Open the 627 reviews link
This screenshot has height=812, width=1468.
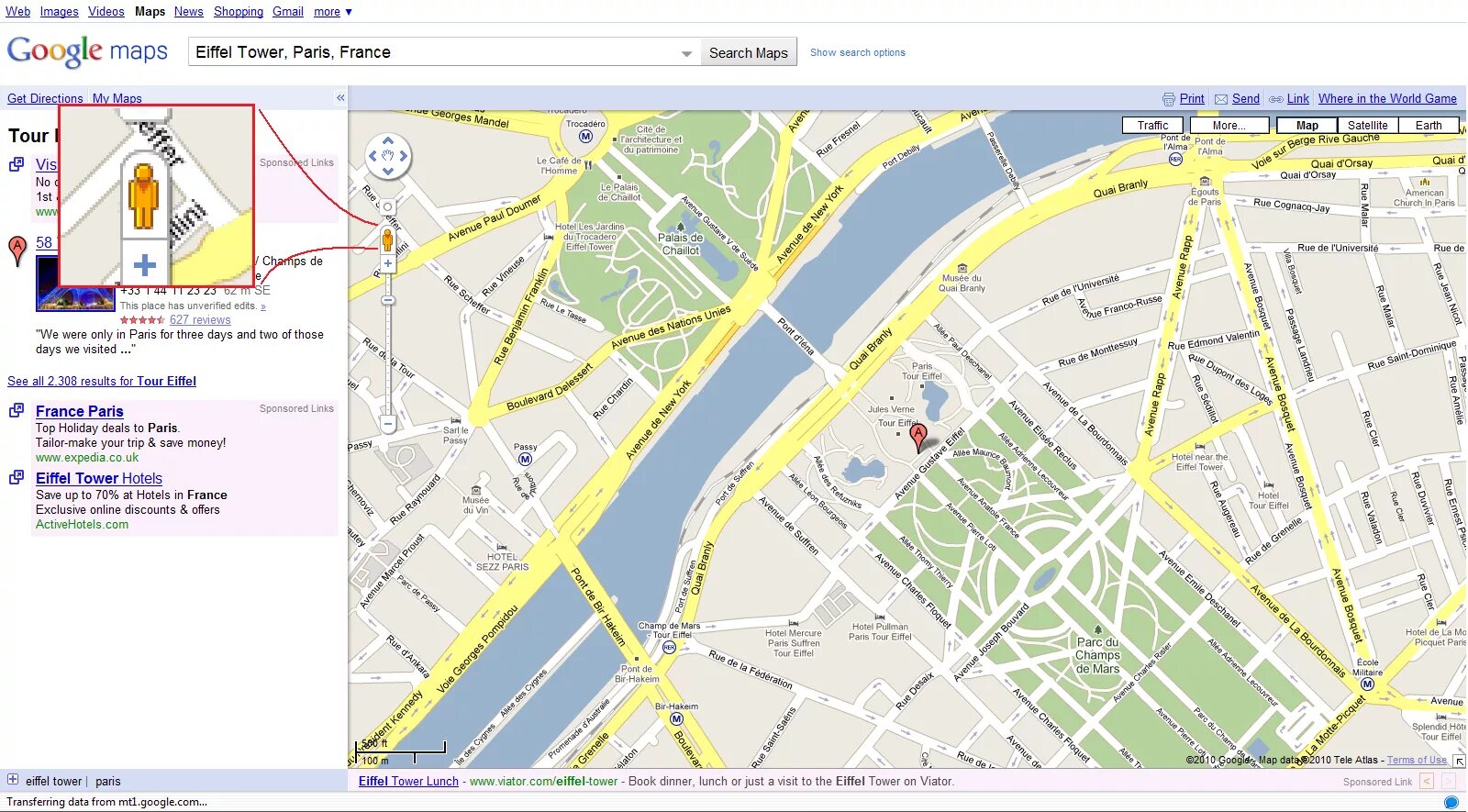pyautogui.click(x=200, y=319)
